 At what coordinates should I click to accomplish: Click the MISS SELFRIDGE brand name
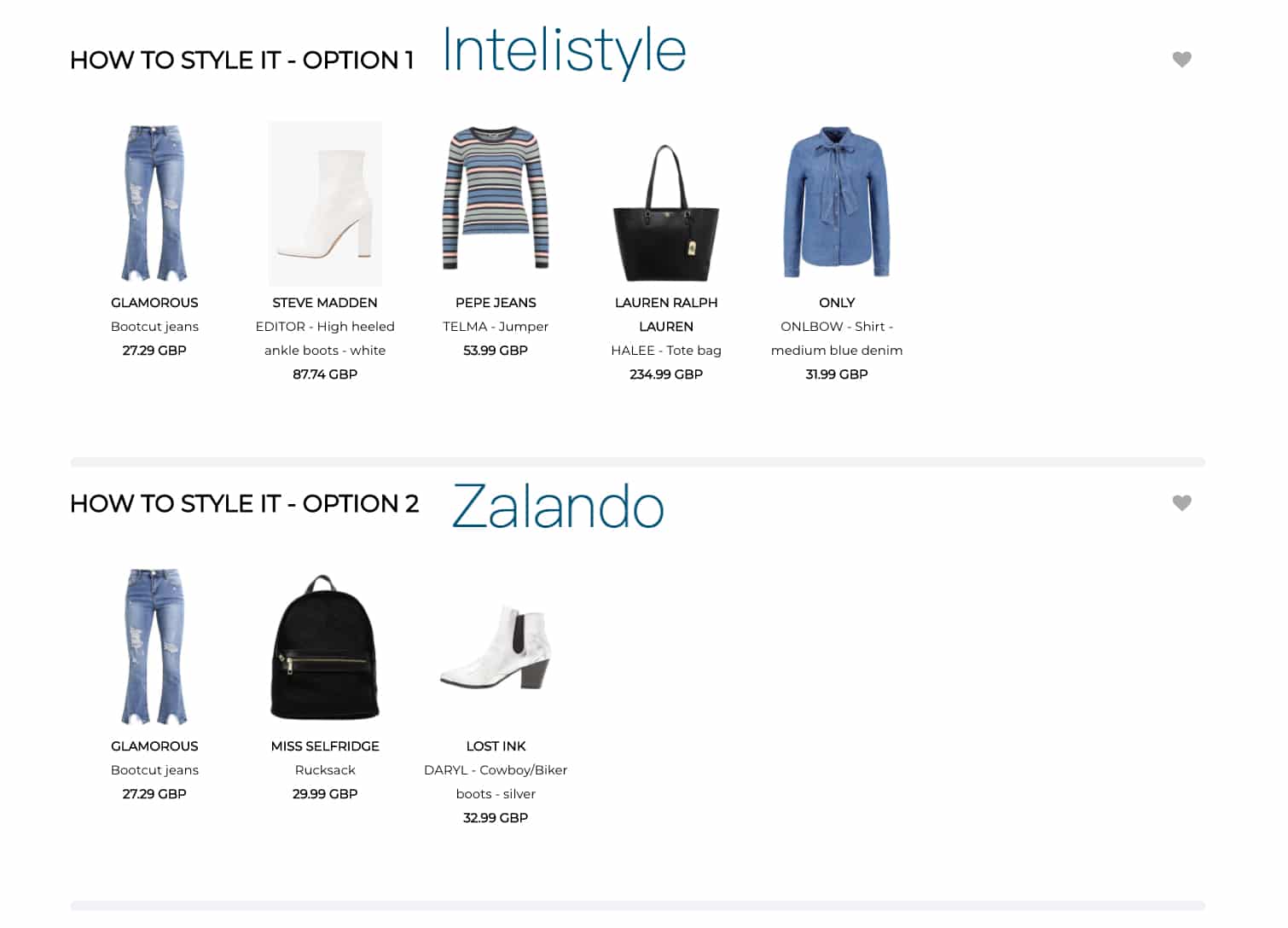(x=325, y=746)
